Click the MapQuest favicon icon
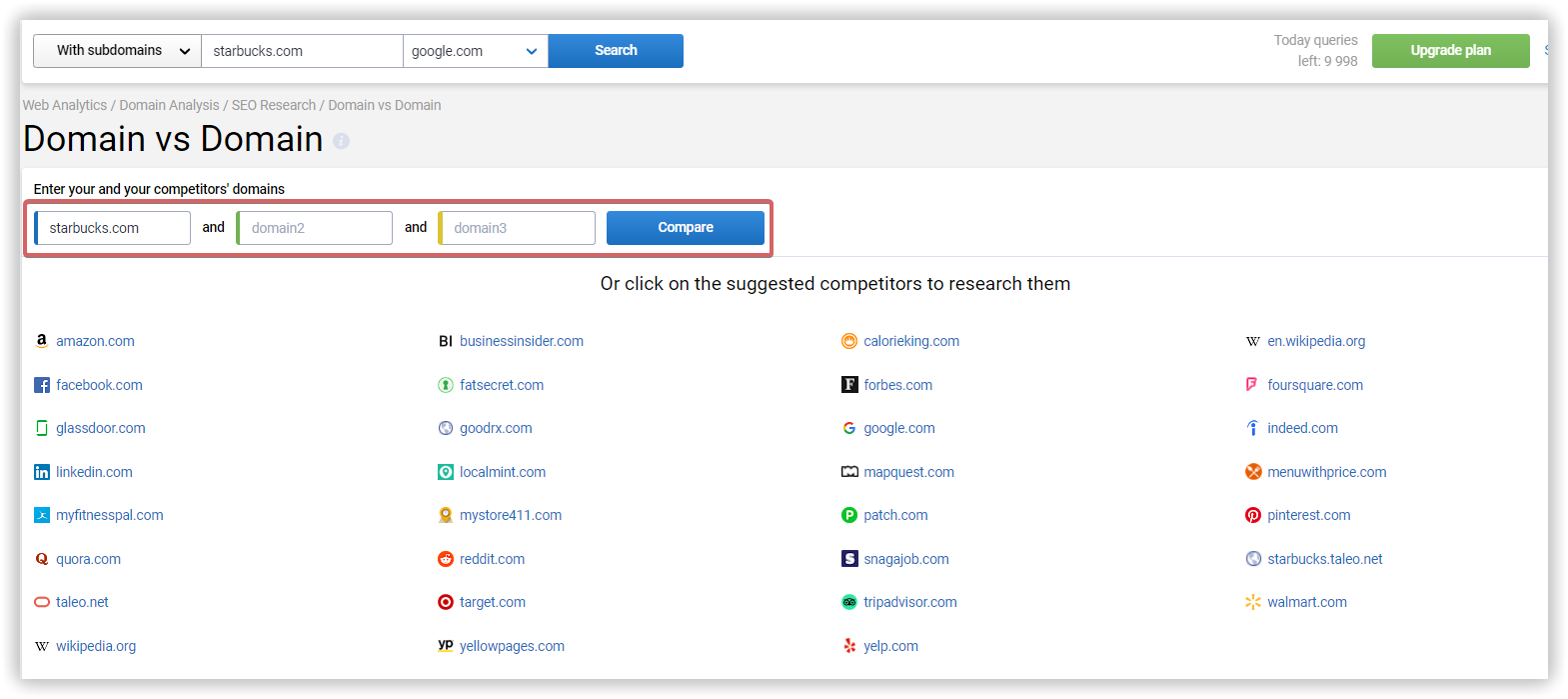Screen dimensions: 1568x699 tap(849, 472)
